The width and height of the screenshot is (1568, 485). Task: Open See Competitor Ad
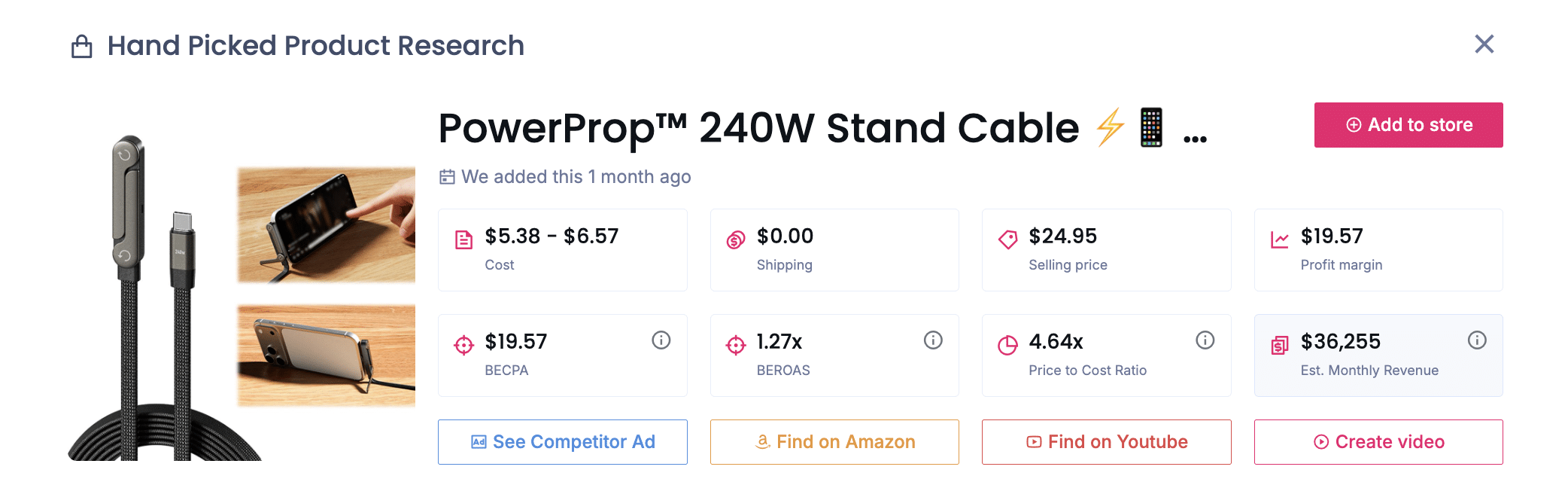[562, 442]
